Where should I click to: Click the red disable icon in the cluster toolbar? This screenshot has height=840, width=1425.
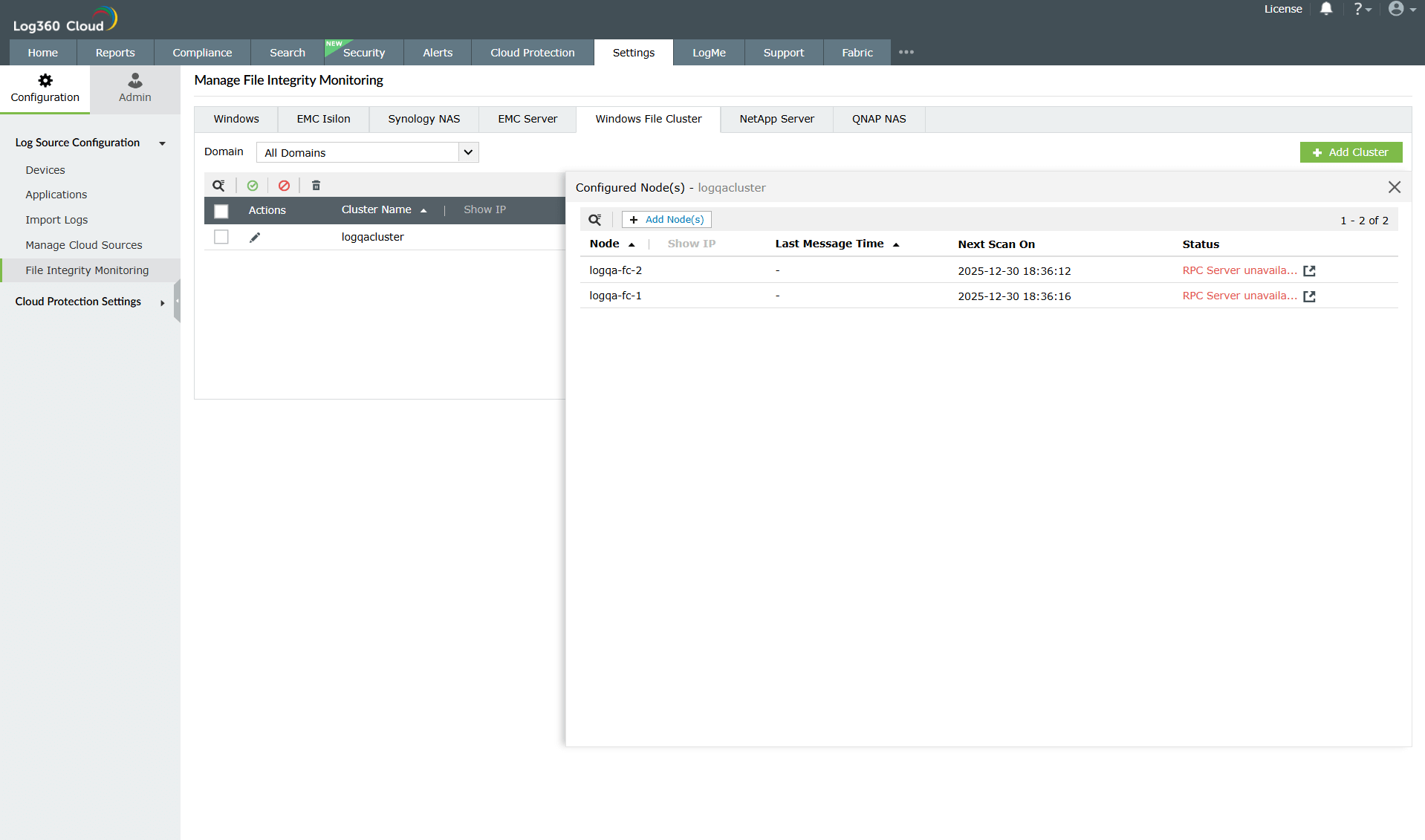click(284, 185)
